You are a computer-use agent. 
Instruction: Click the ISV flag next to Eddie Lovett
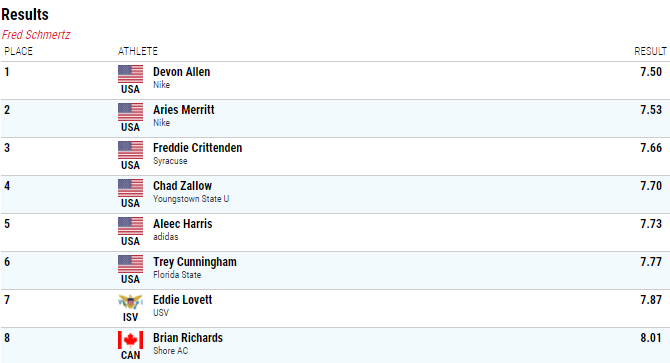(x=130, y=302)
